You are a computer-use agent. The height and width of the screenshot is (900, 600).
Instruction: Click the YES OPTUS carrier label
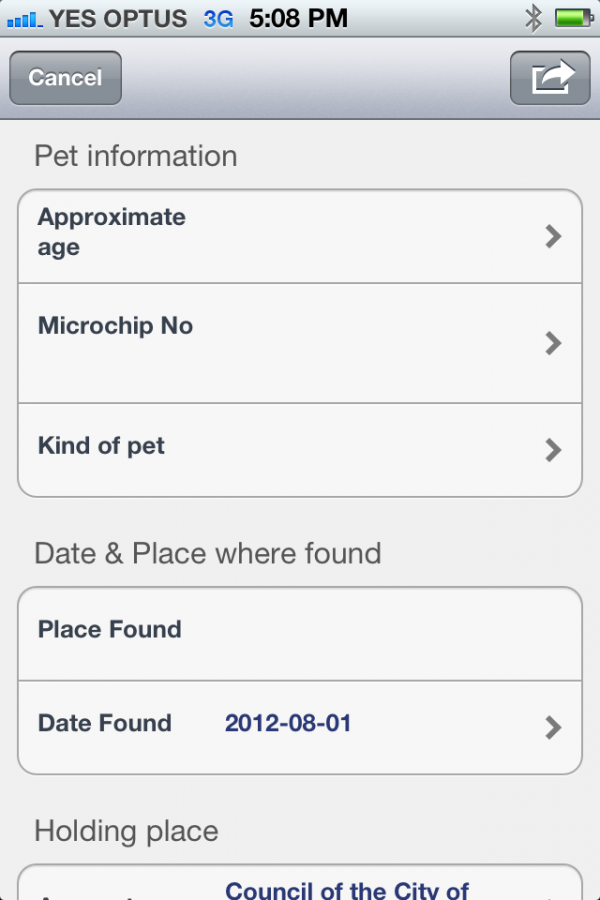(118, 18)
